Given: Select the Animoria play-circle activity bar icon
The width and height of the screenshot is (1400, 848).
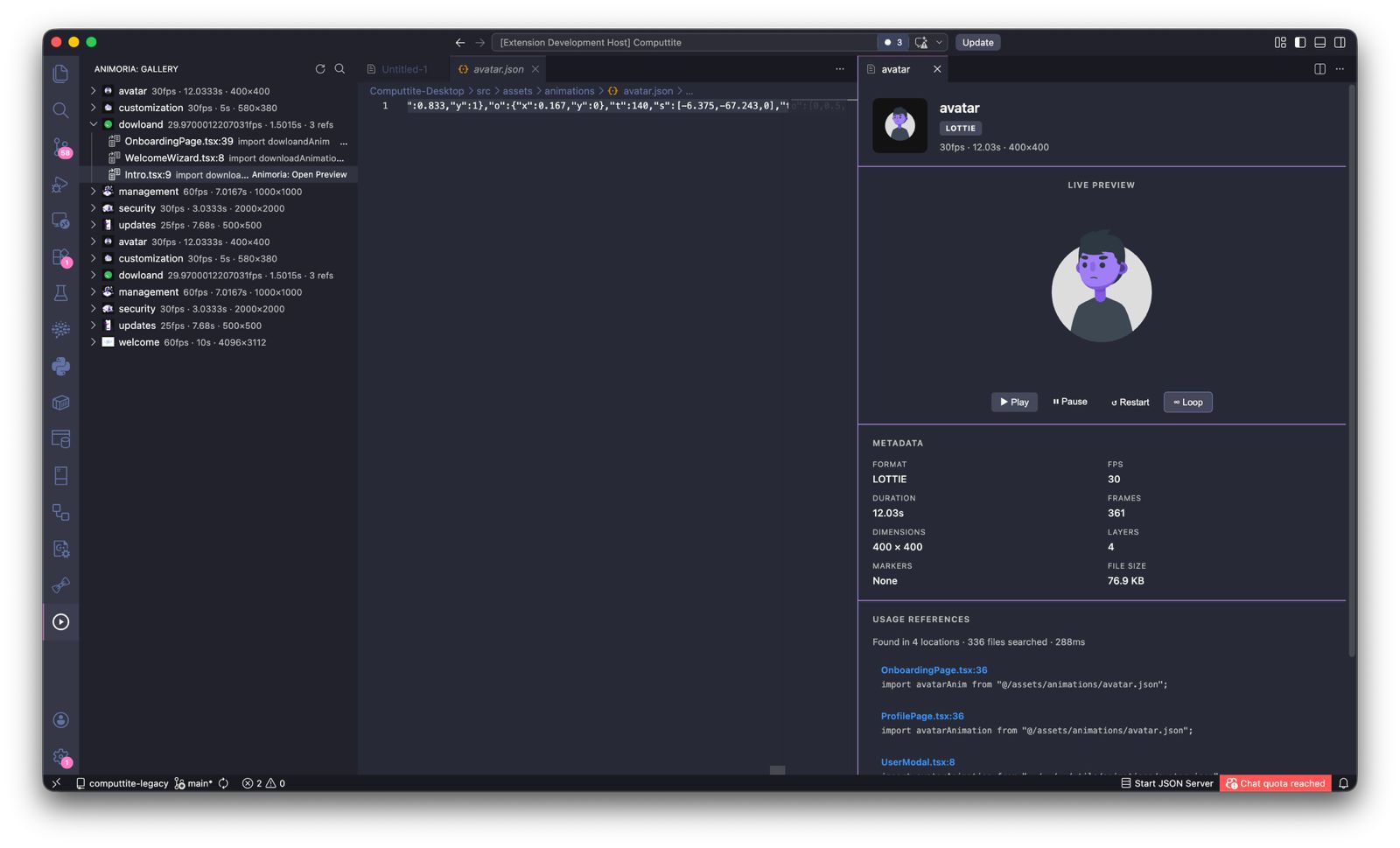Looking at the screenshot, I should click(x=60, y=622).
